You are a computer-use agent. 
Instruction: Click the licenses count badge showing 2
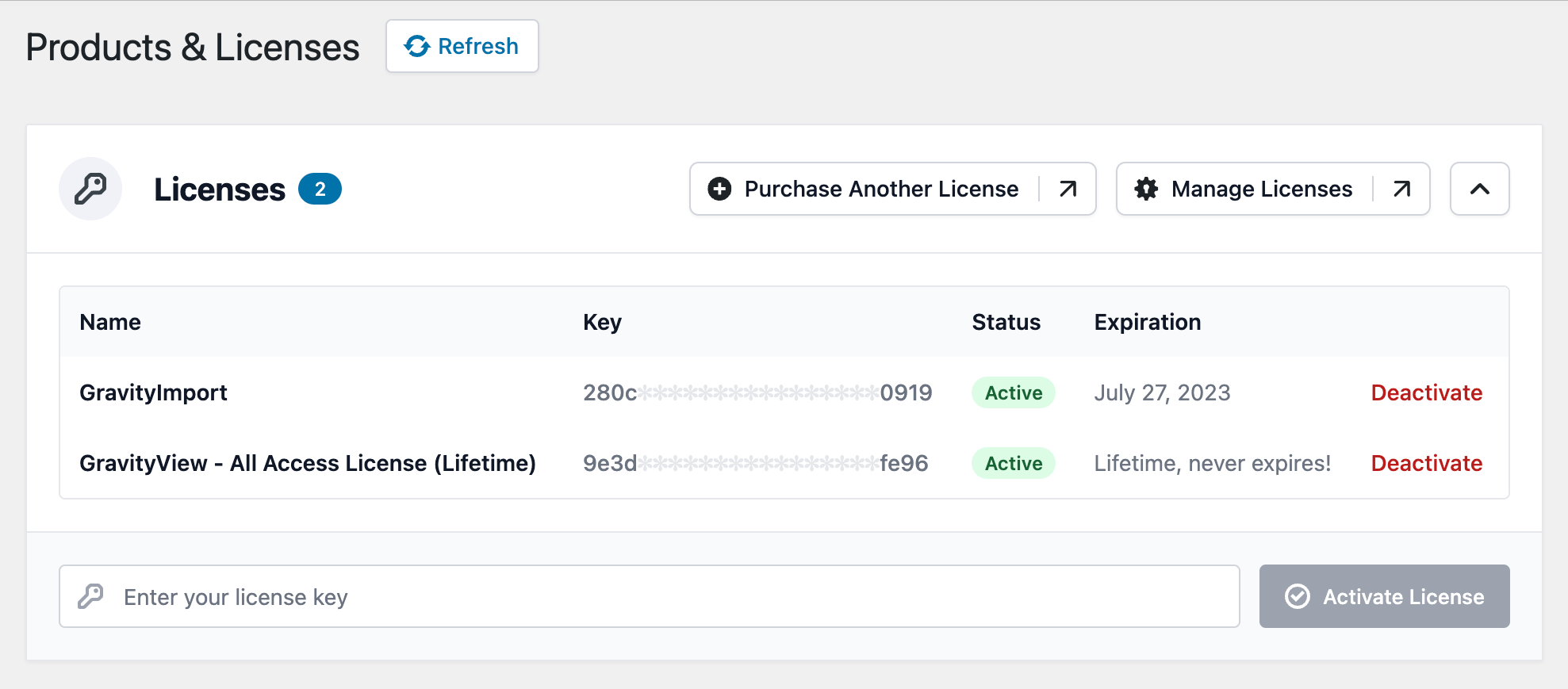[x=320, y=189]
